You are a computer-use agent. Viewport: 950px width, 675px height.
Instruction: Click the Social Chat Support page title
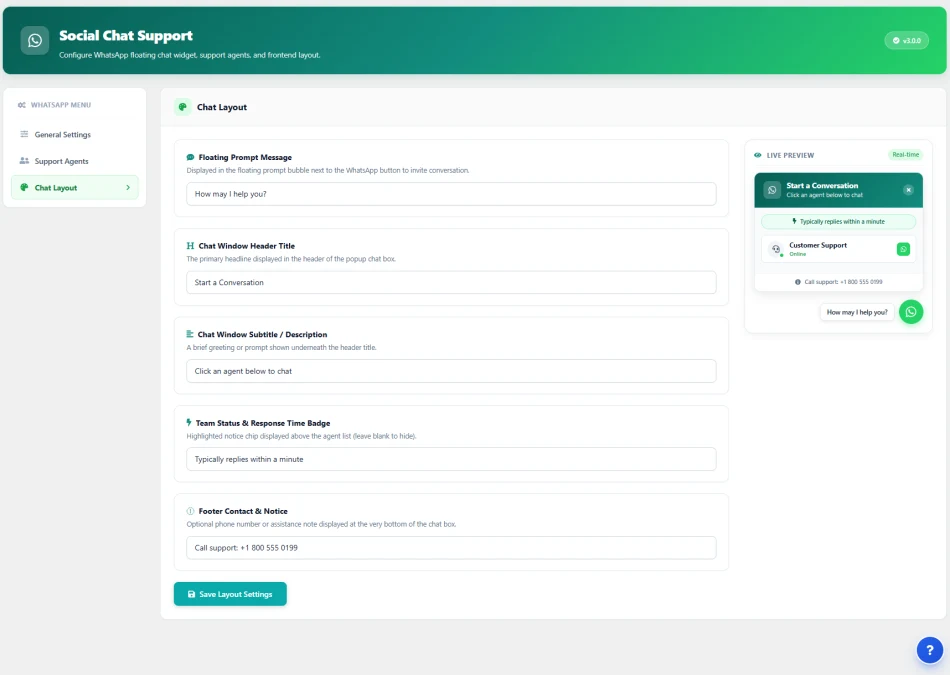(x=126, y=36)
